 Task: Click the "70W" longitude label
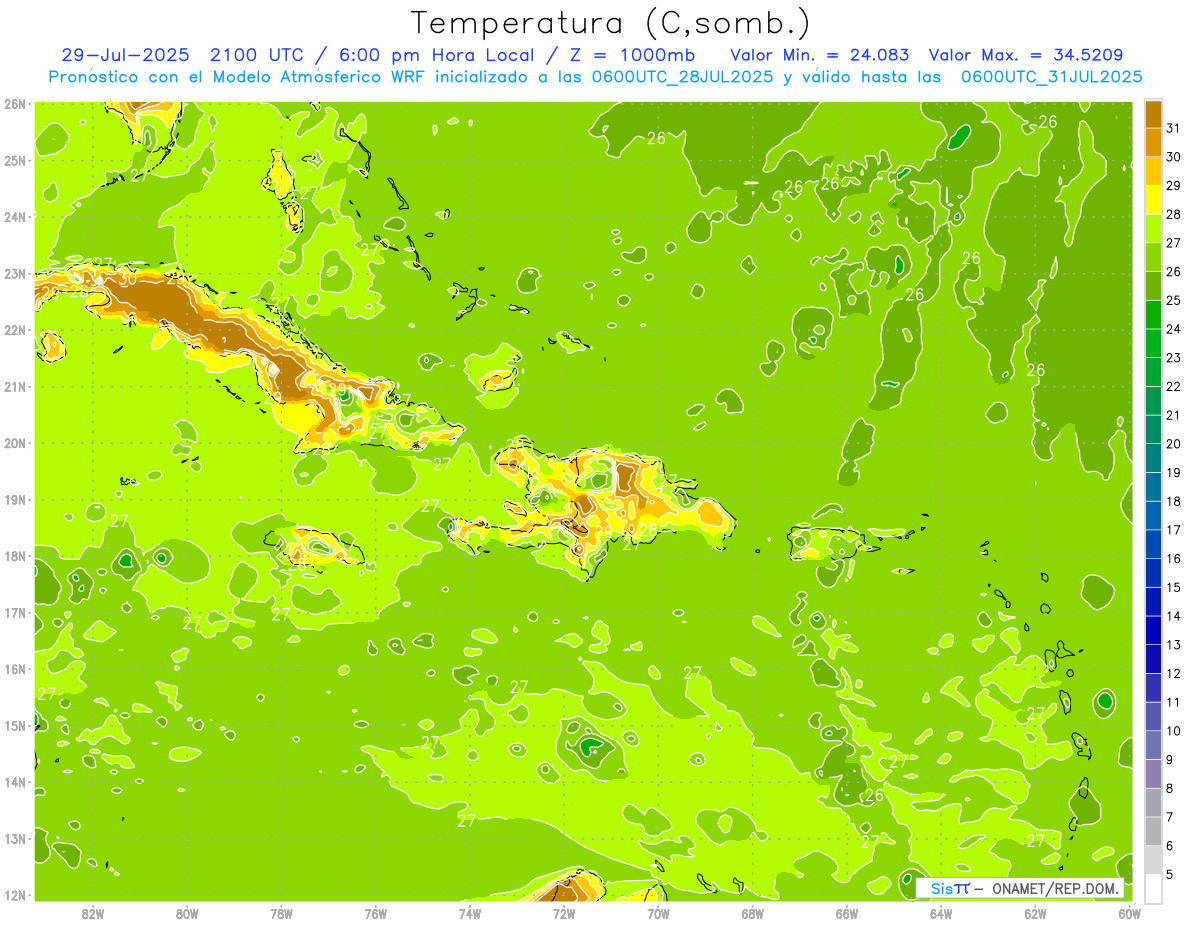coord(658,914)
